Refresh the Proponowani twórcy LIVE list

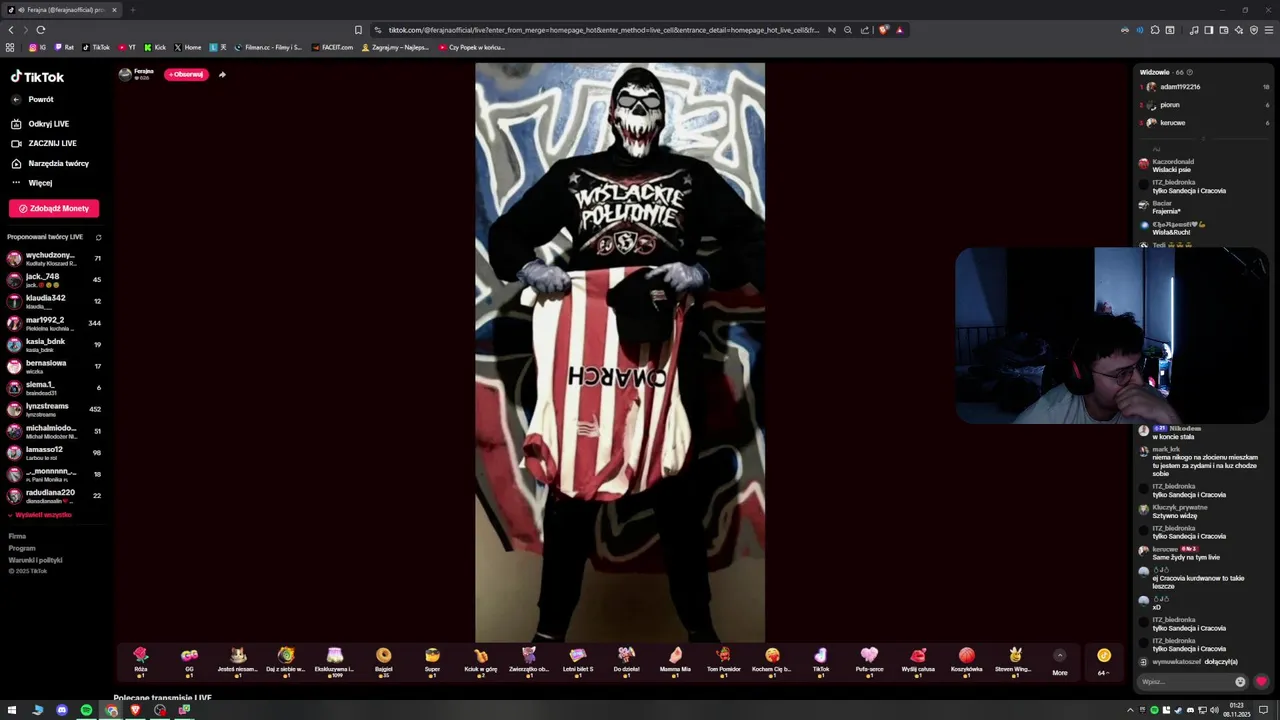[98, 237]
